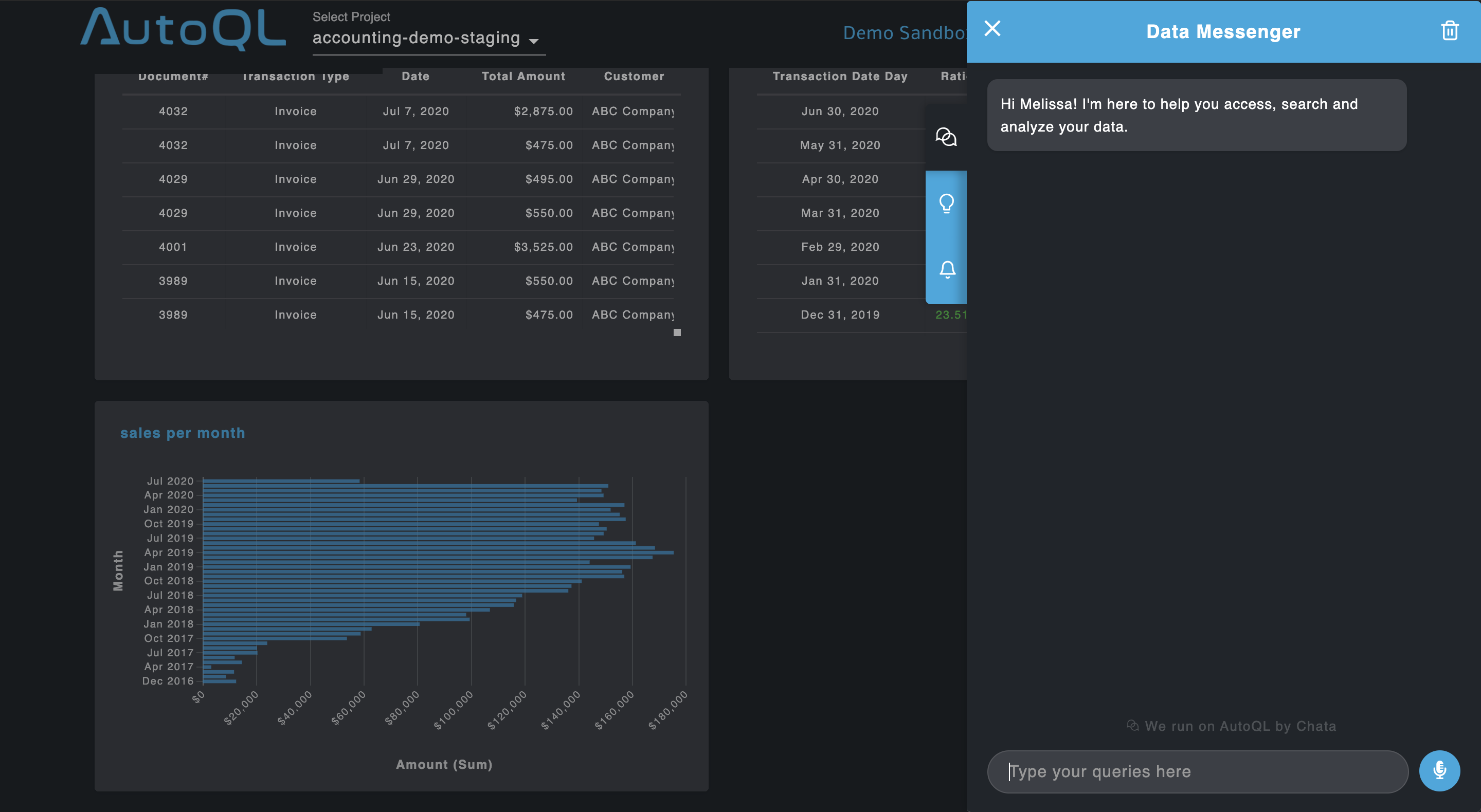Viewport: 1481px width, 812px height.
Task: Open notifications bell tab
Action: pyautogui.click(x=946, y=270)
